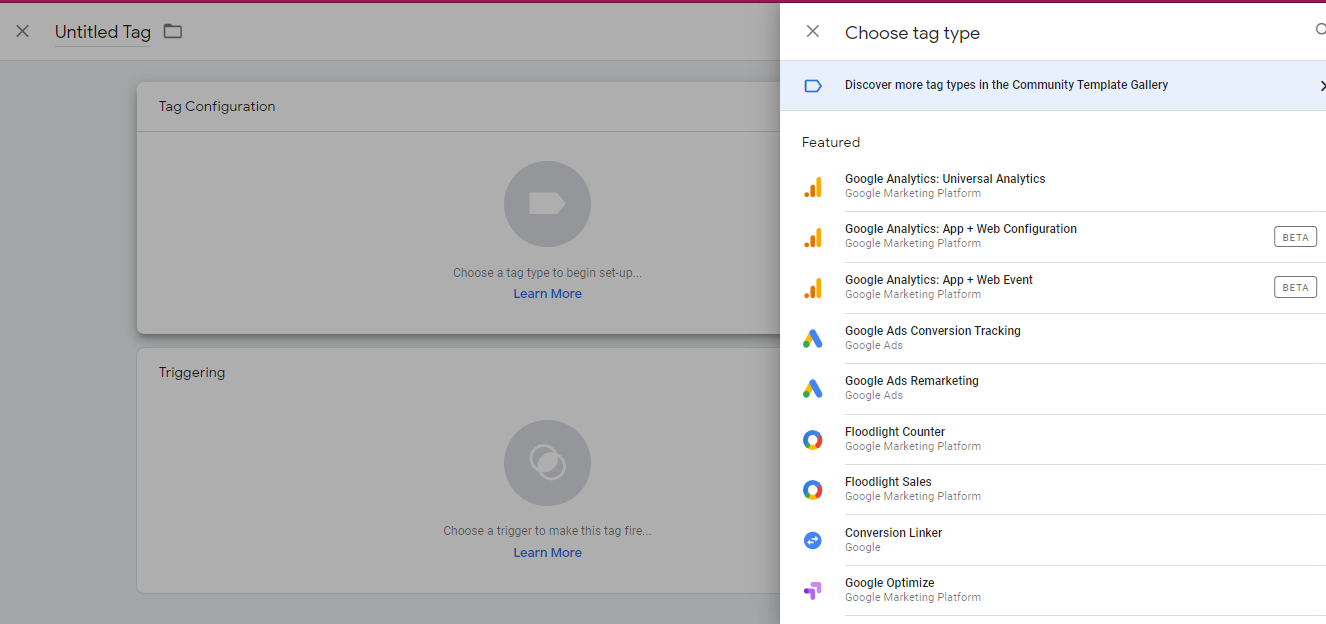The width and height of the screenshot is (1326, 624).
Task: Select the Floodlight Counter tag type
Action: [894, 437]
